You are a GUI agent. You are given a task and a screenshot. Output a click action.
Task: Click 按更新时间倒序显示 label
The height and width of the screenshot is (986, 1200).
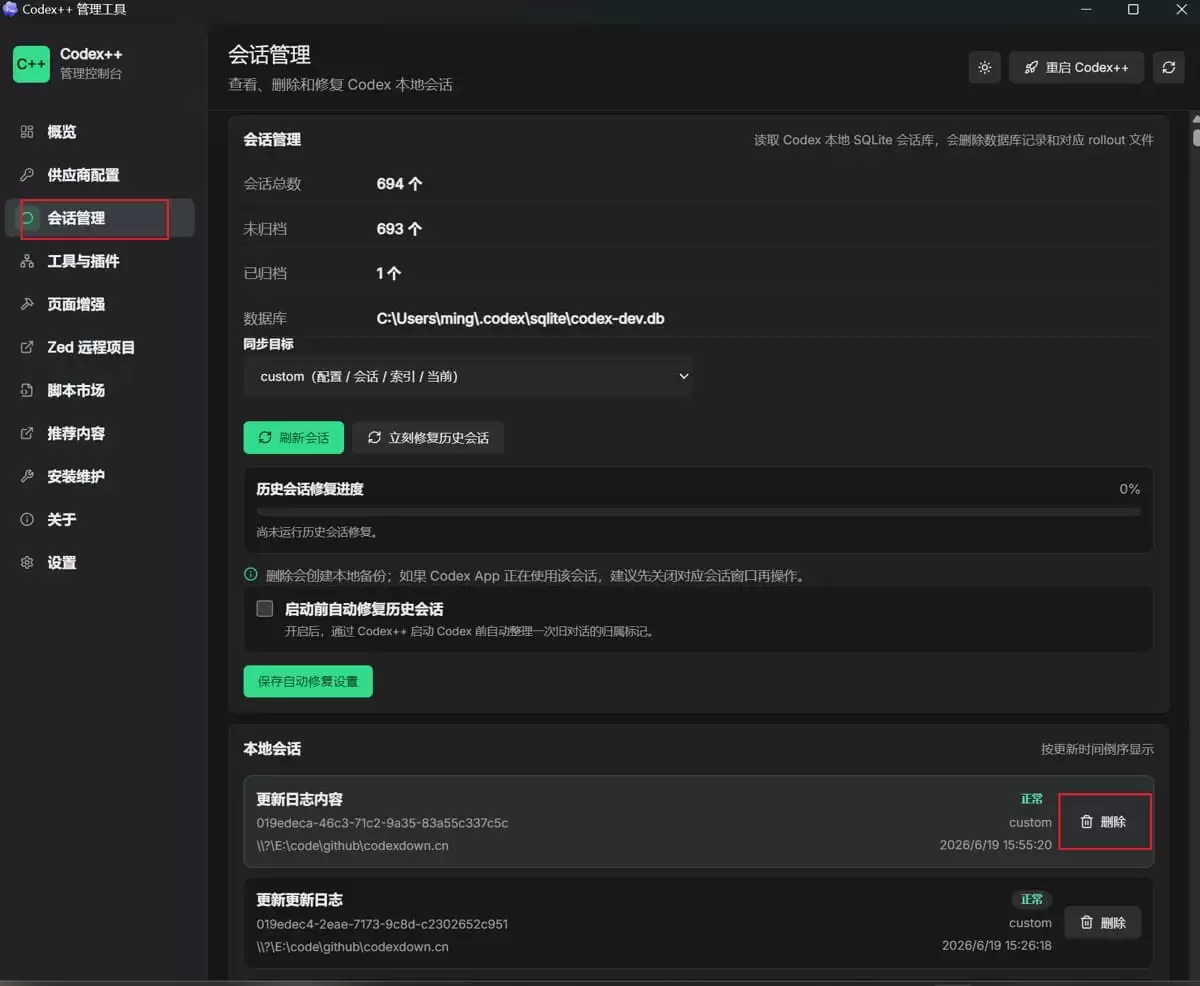click(1097, 749)
